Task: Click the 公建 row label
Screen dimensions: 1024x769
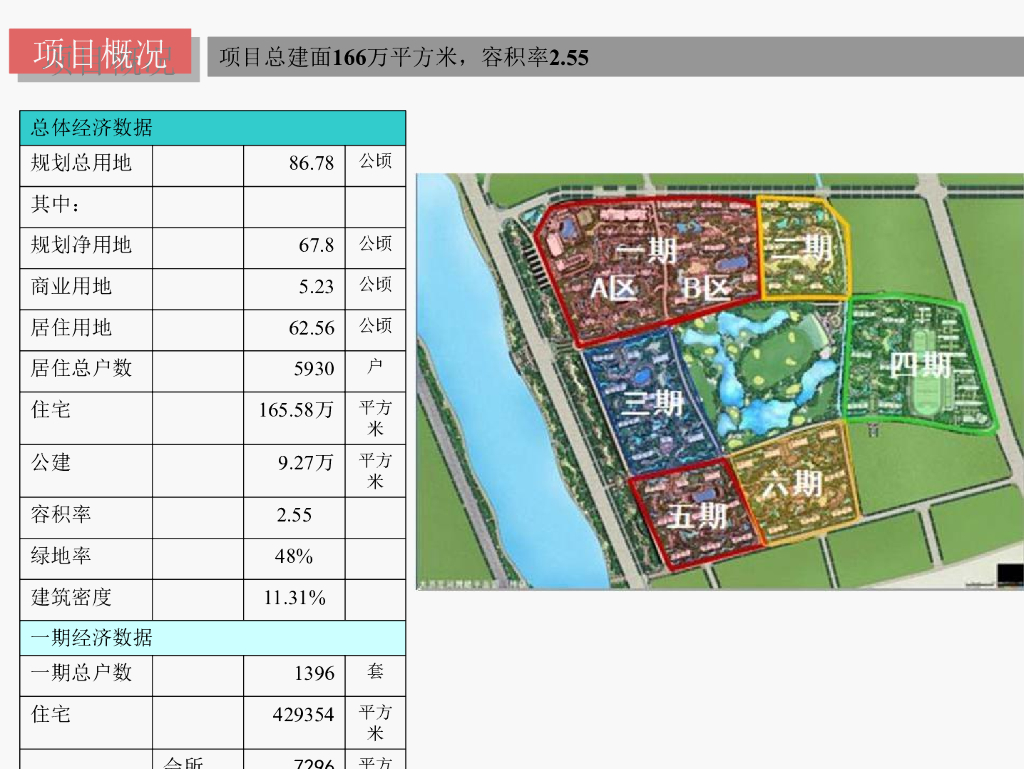Action: coord(50,462)
